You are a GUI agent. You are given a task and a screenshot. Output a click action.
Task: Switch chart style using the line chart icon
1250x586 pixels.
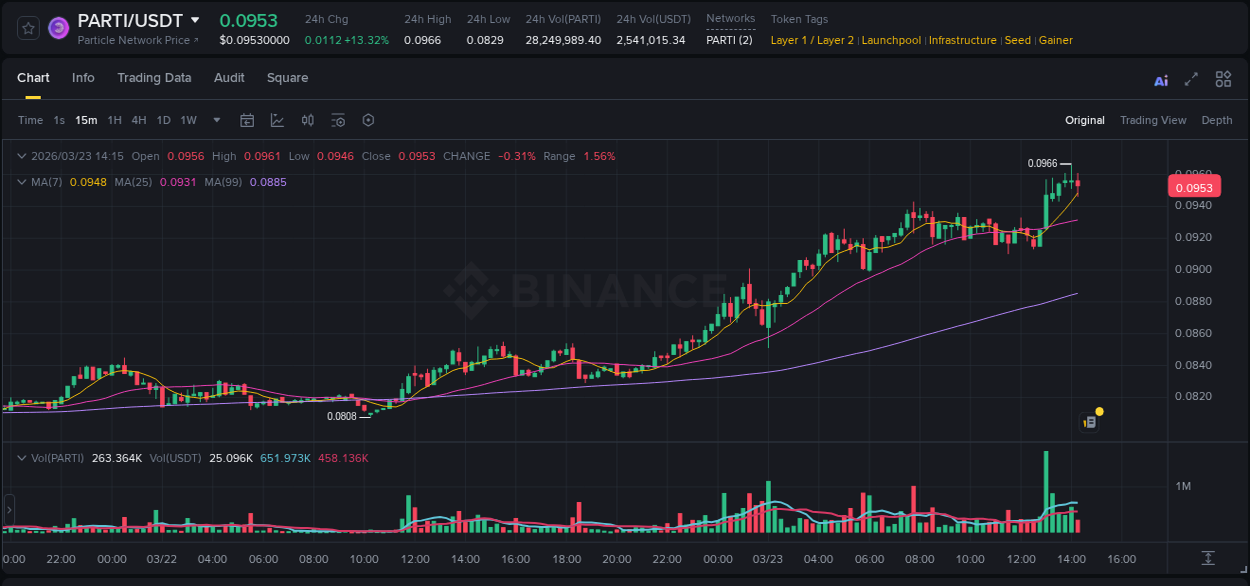[x=277, y=120]
